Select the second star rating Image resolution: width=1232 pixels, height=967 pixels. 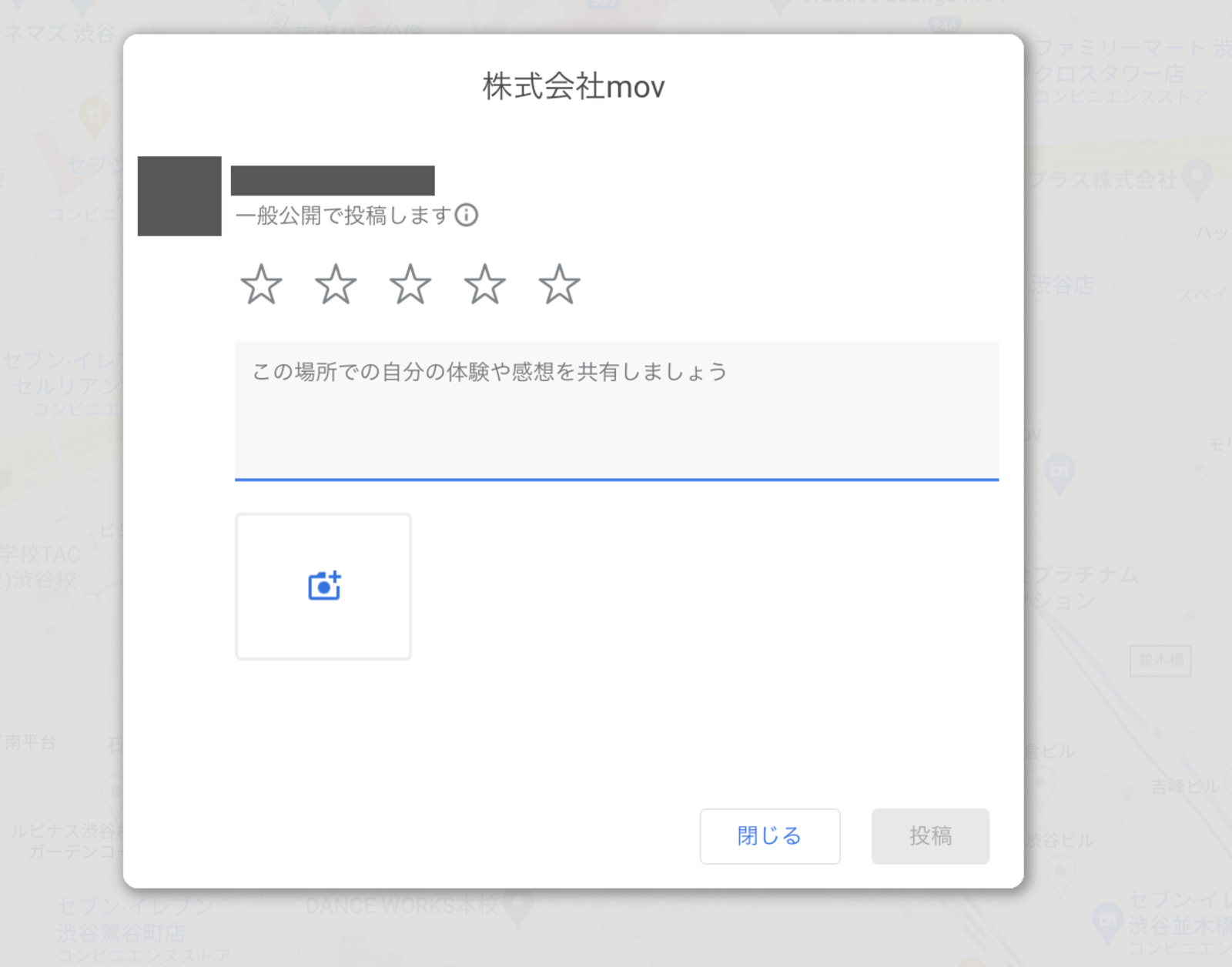[x=336, y=284]
